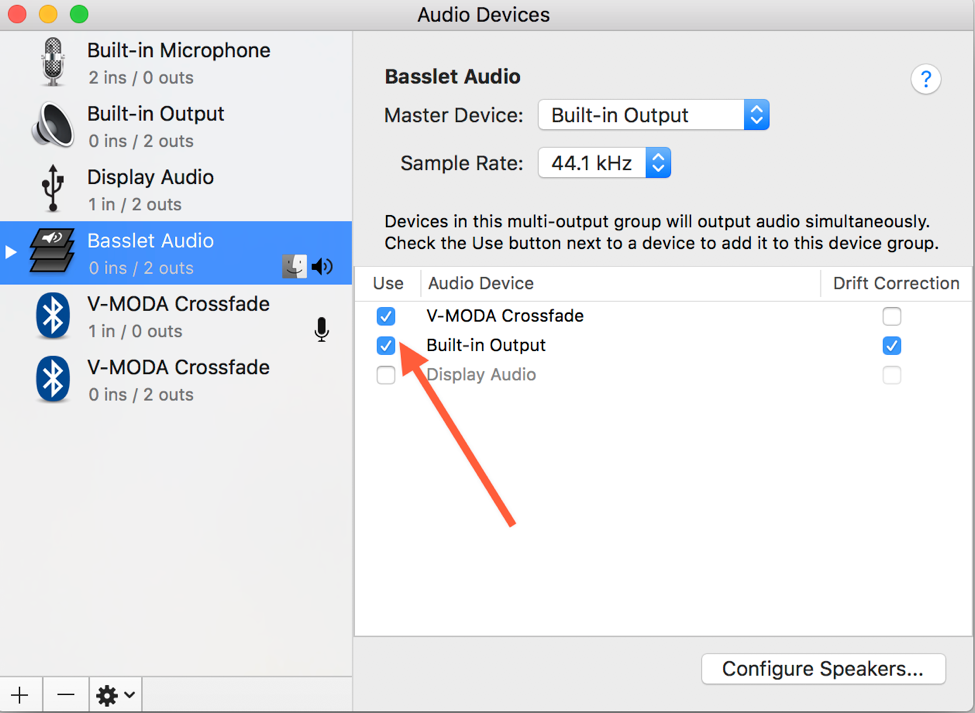This screenshot has height=713, width=975.
Task: Uncheck Use for Built-in Output
Action: click(386, 346)
